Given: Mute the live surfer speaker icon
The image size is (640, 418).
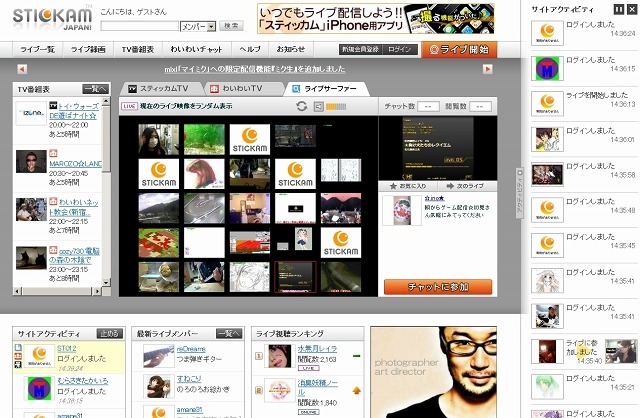Looking at the screenshot, I should coord(318,107).
